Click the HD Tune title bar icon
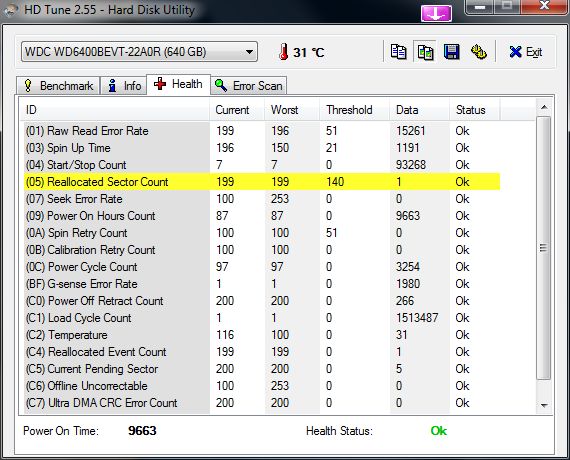The width and height of the screenshot is (570, 460). point(11,10)
